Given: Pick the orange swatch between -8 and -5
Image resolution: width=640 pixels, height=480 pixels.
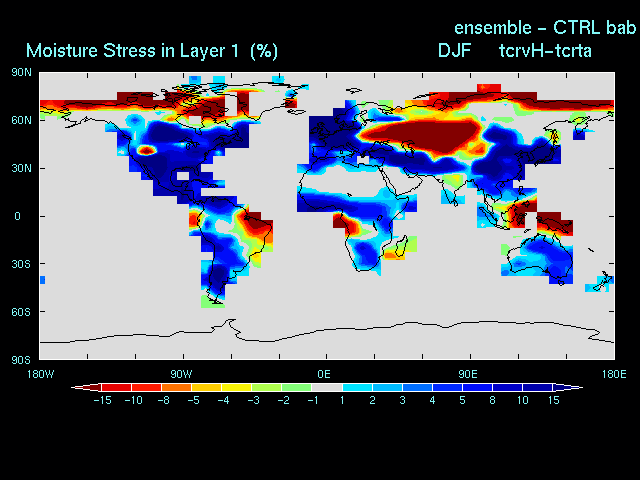Looking at the screenshot, I should [177, 387].
